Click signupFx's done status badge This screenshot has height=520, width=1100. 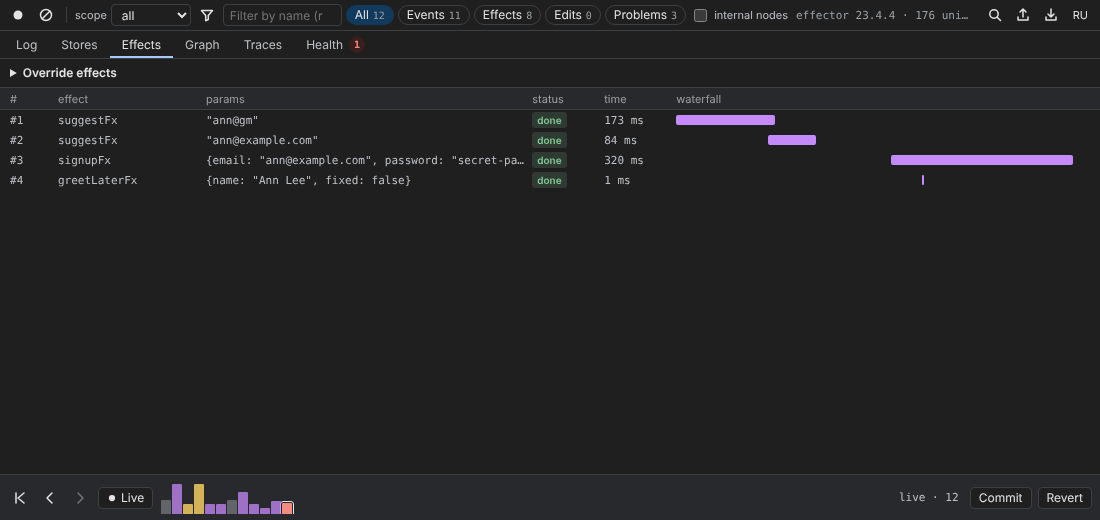(x=549, y=161)
